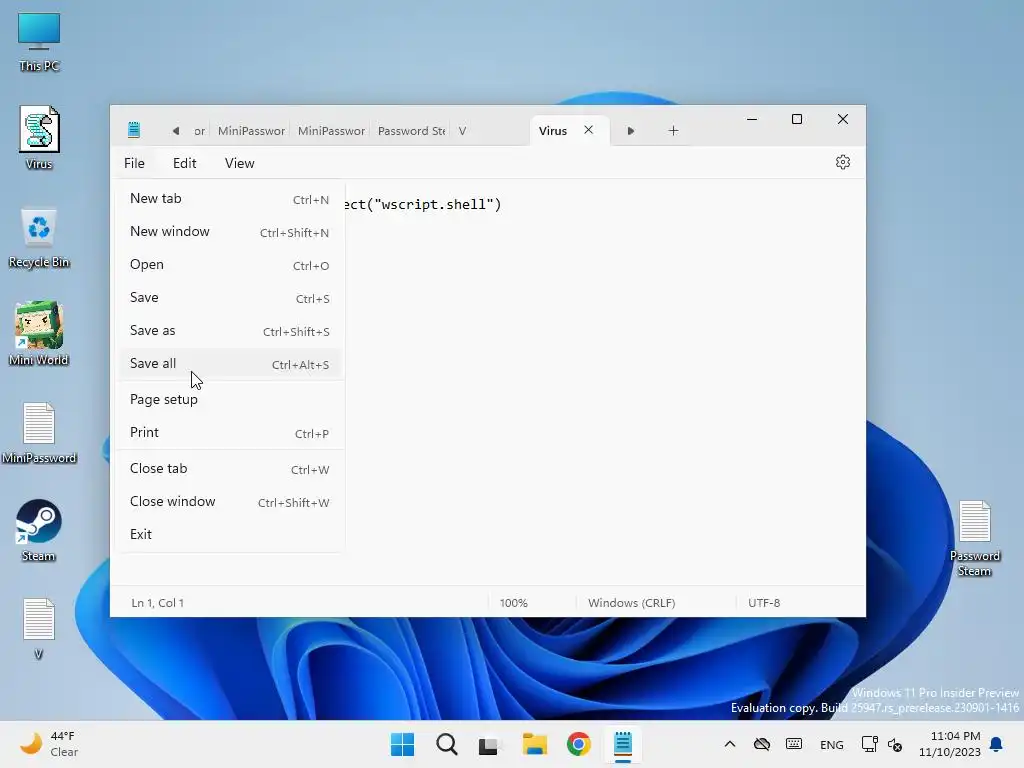Select the Virus script desktop icon
The image size is (1024, 768).
tap(39, 138)
